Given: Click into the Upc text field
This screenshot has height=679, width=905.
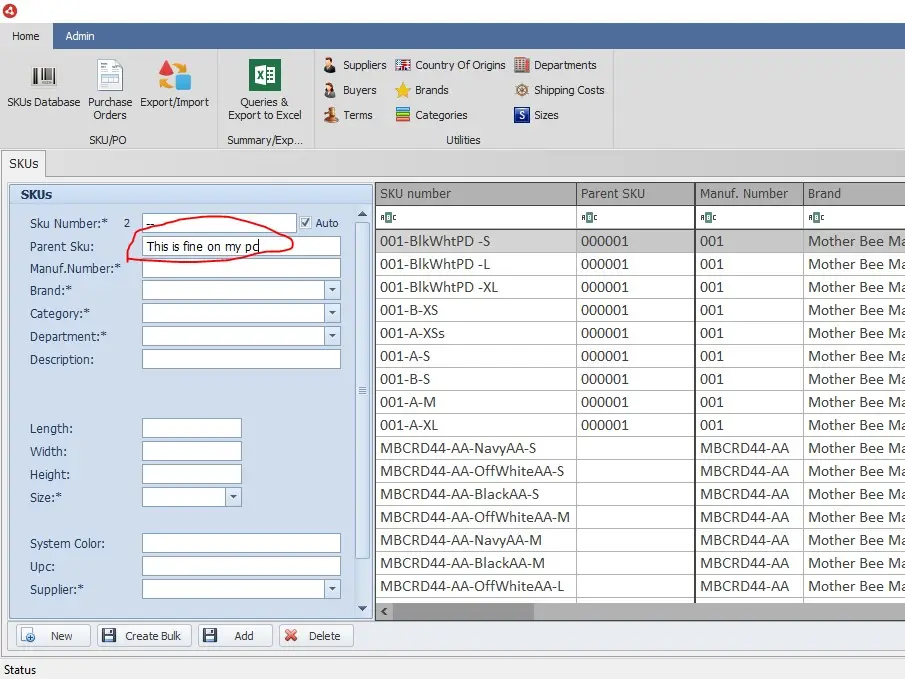Looking at the screenshot, I should tap(241, 566).
